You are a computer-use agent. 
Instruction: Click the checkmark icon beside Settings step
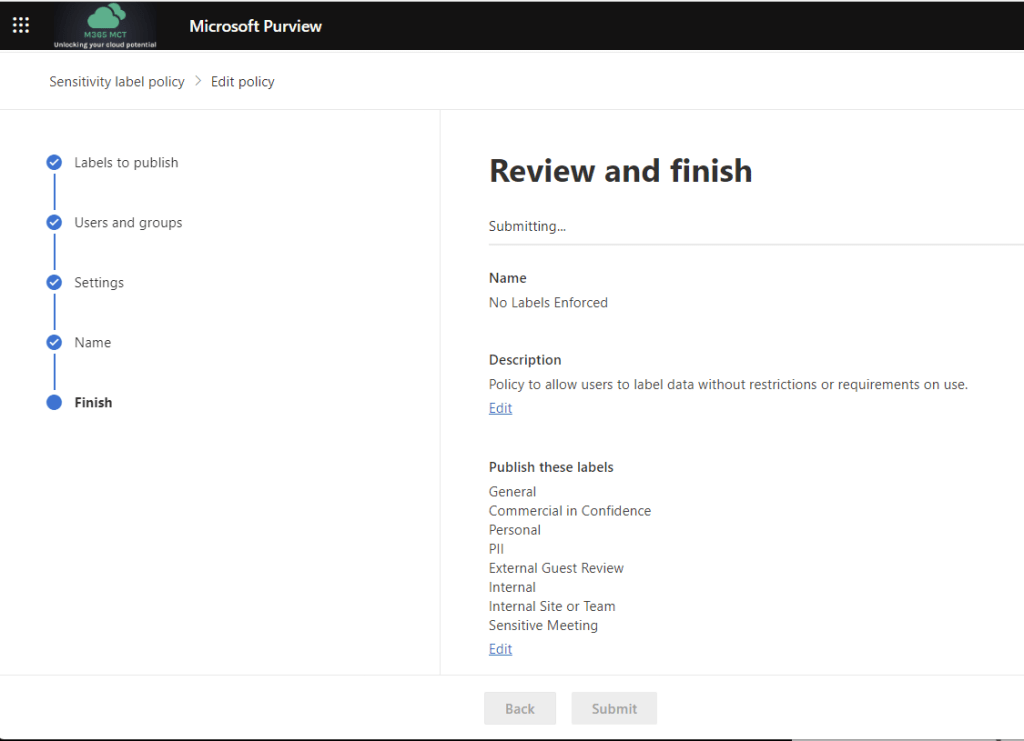[x=54, y=282]
